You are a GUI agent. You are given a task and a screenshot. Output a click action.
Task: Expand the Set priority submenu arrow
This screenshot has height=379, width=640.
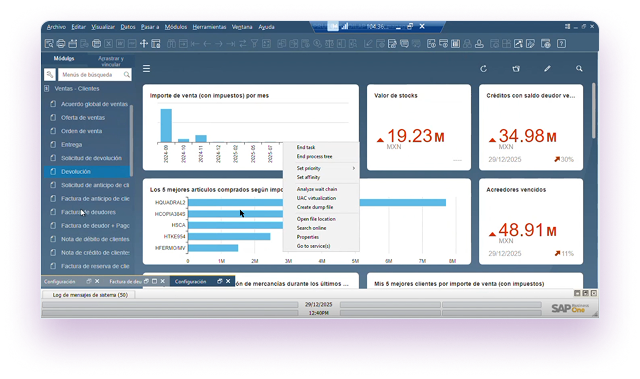[x=353, y=168]
